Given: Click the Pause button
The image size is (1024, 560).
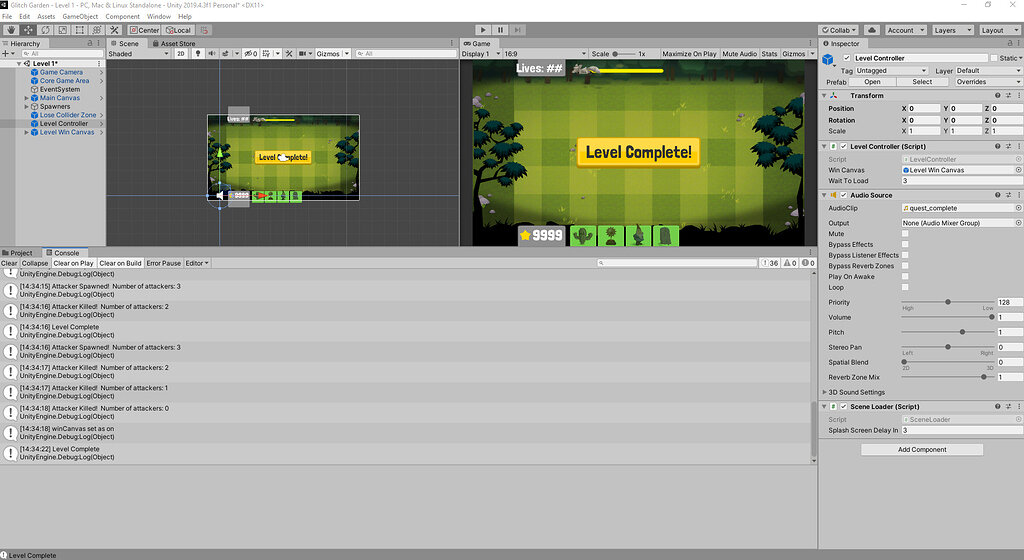Looking at the screenshot, I should [500, 30].
